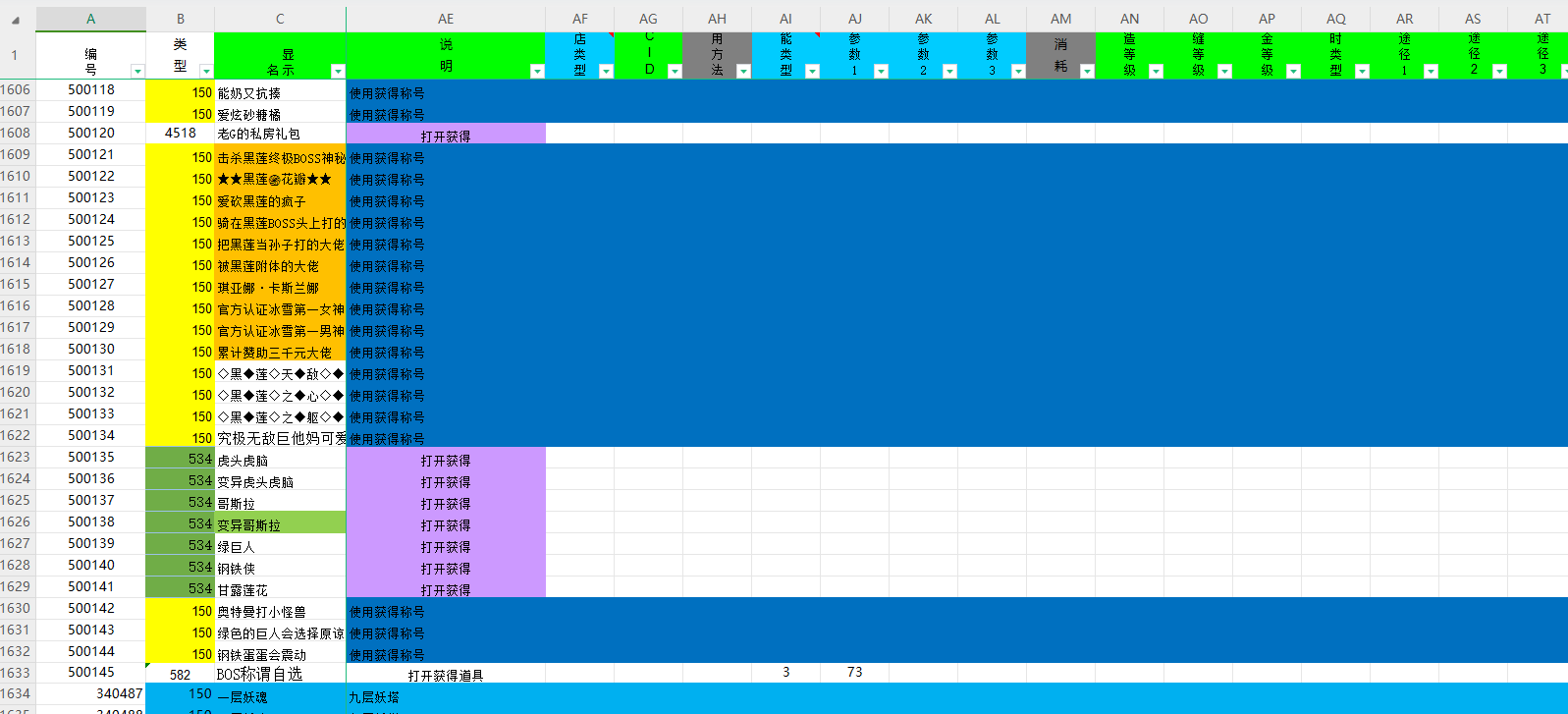Click the CID column filter arrow
Viewport: 1568px width, 714px height.
pyautogui.click(x=675, y=71)
